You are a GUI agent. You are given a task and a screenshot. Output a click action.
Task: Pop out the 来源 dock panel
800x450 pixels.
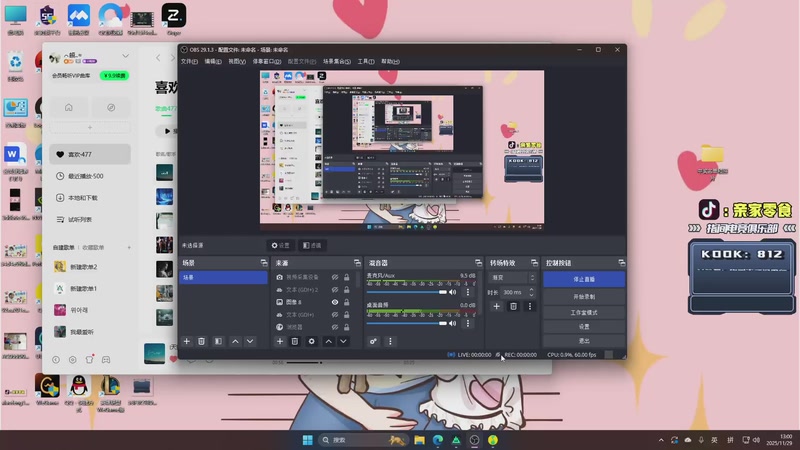point(357,263)
